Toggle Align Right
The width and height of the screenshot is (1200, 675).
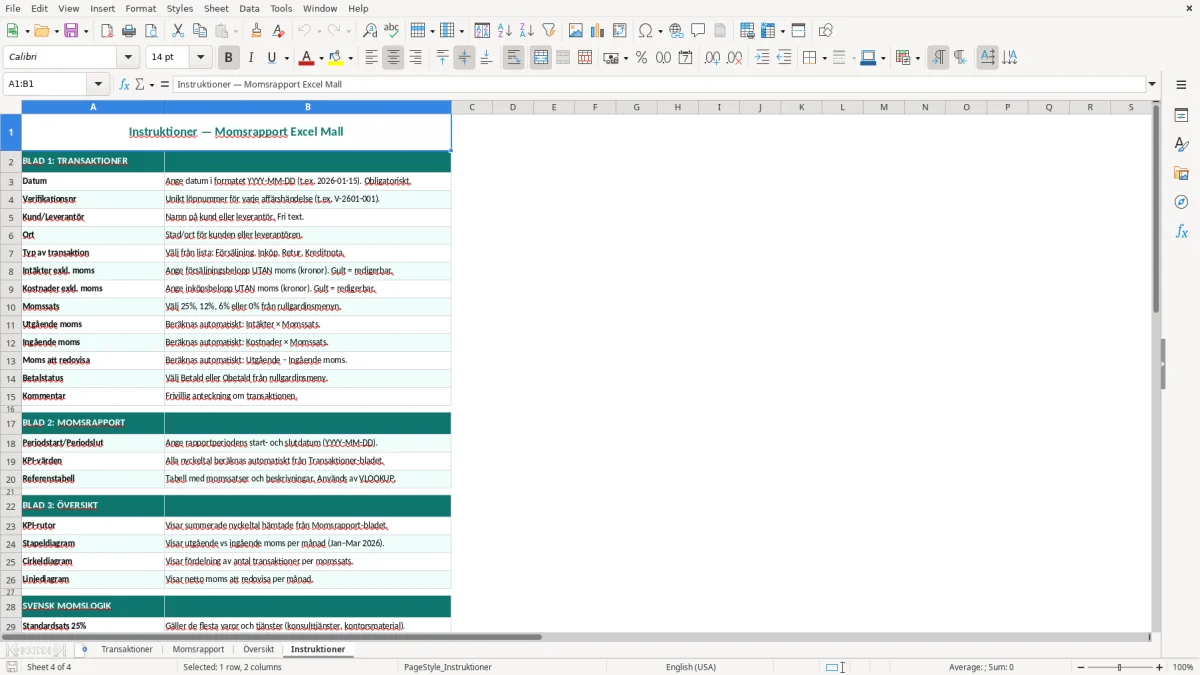point(415,58)
